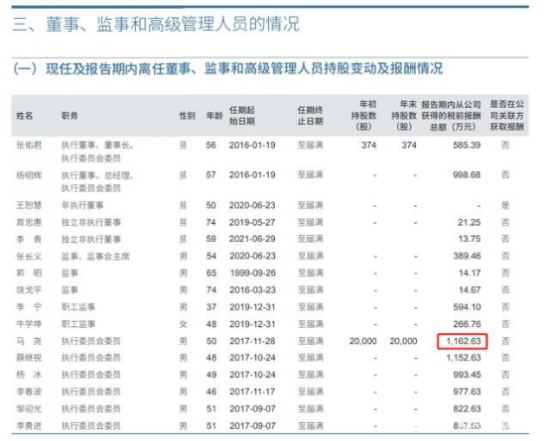Click 邹迎光's start date 2017-09-07
Screen dimensions: 550x441
253,409
